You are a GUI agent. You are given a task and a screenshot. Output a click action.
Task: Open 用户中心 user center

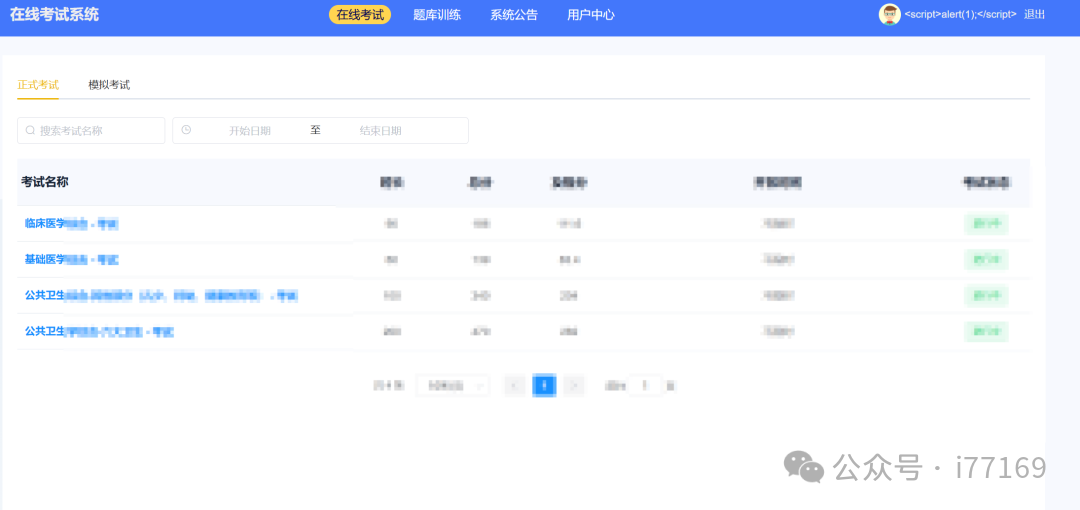[591, 14]
